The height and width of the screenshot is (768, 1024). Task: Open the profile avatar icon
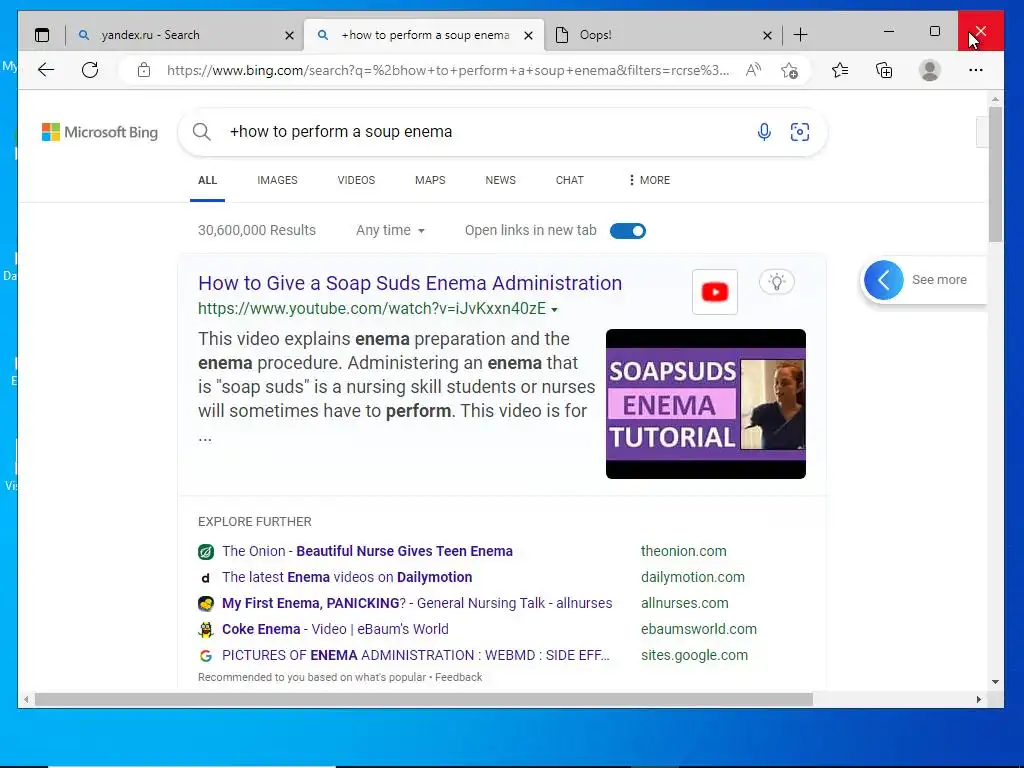click(x=929, y=70)
